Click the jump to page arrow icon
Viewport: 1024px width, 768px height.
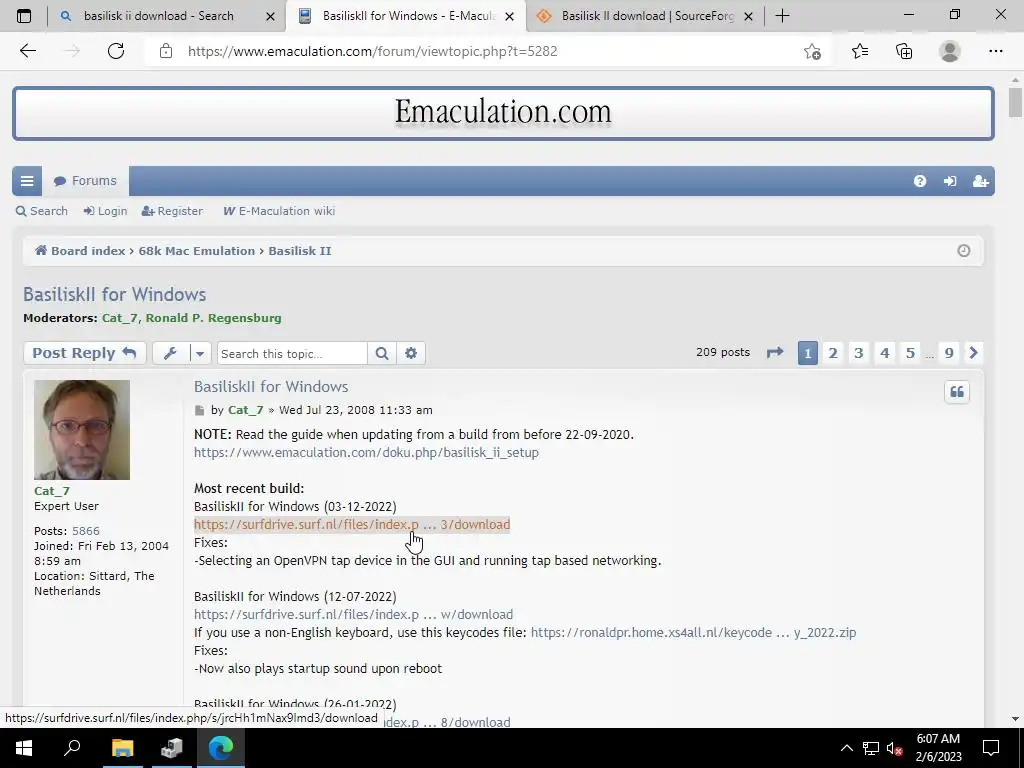tap(775, 353)
